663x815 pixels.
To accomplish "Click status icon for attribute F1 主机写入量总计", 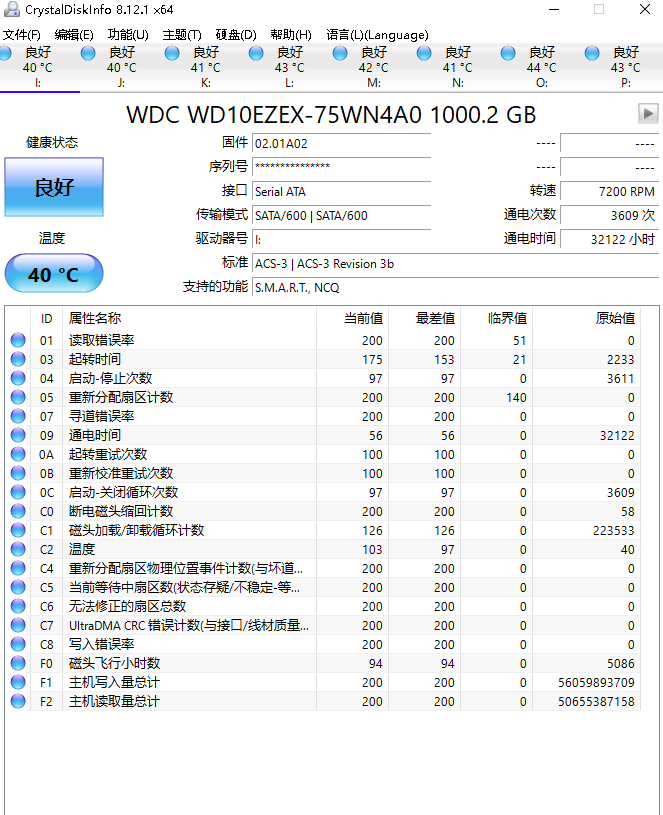I will 18,682.
